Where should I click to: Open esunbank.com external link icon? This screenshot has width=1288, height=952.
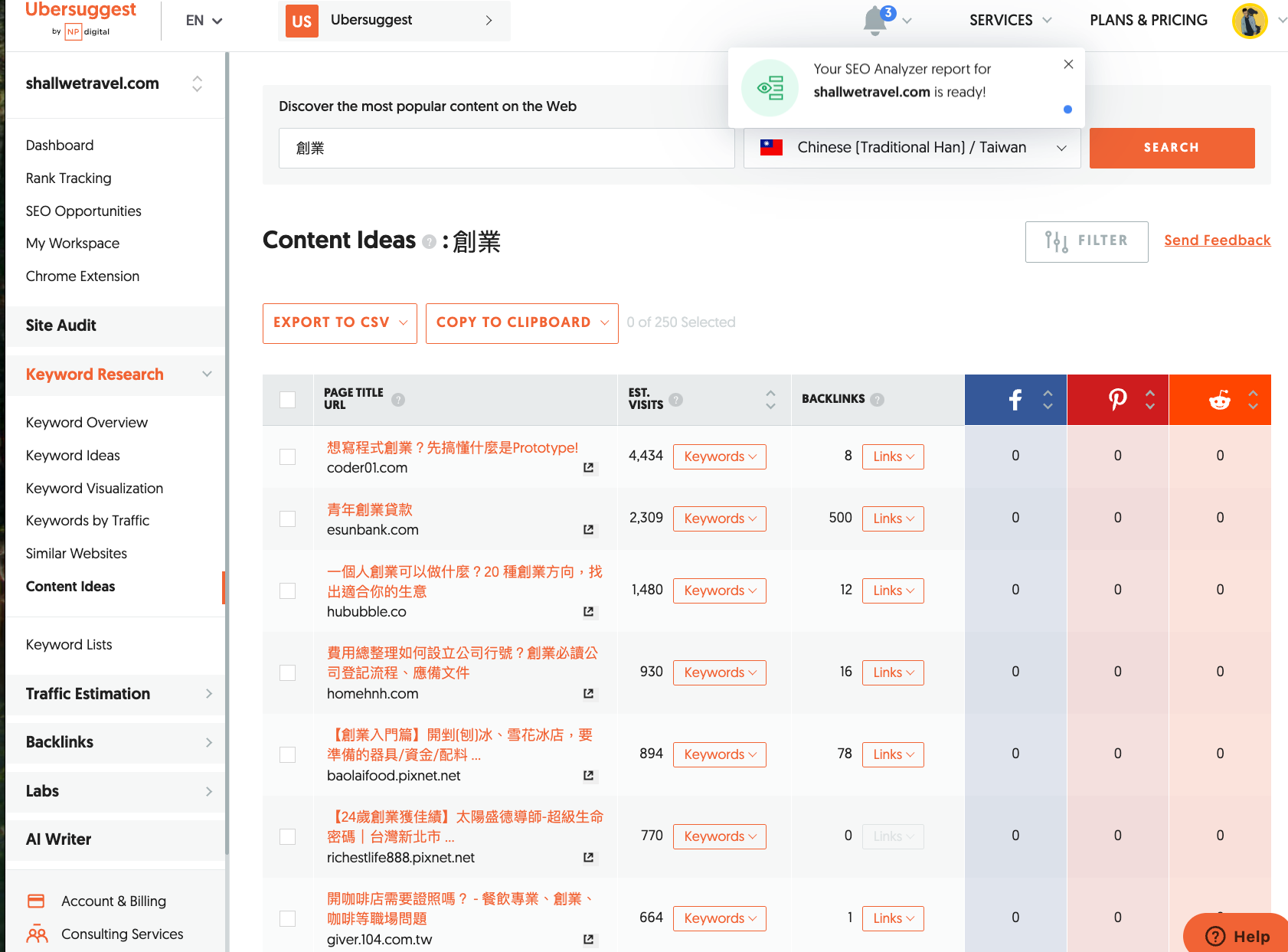pos(588,529)
